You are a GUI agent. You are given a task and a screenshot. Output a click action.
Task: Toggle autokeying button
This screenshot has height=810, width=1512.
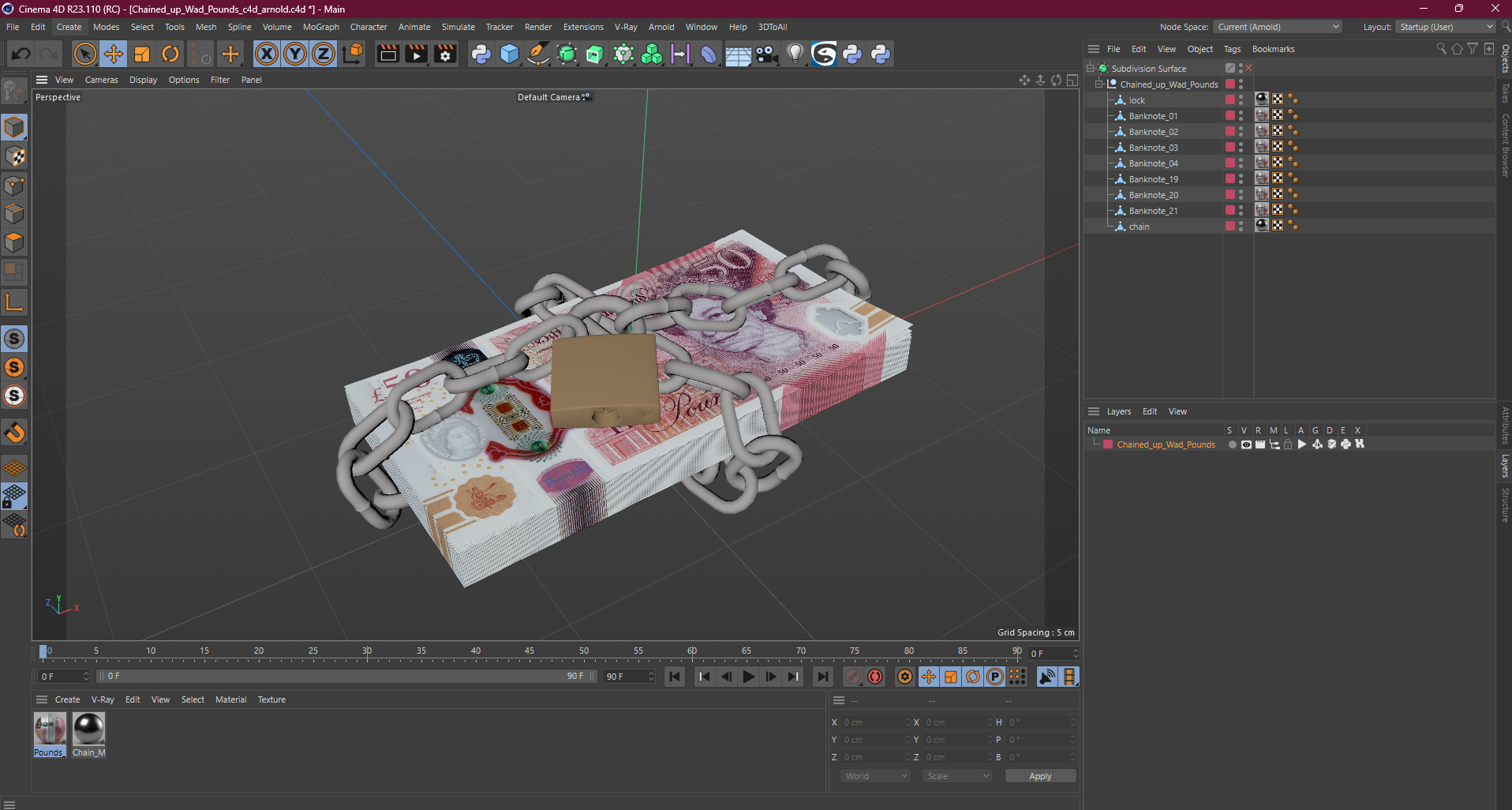tap(875, 677)
